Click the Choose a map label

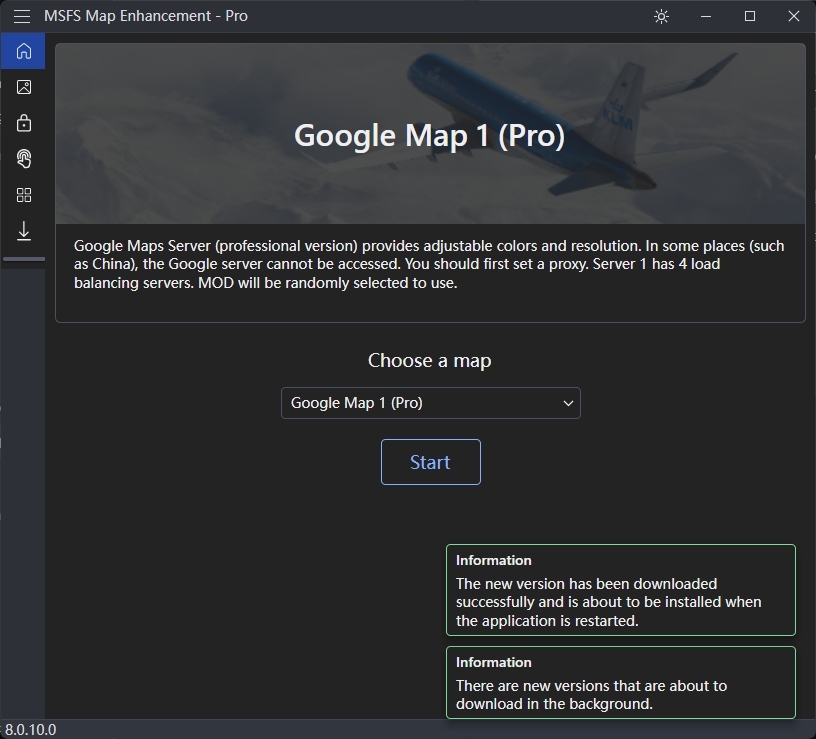[x=429, y=360]
